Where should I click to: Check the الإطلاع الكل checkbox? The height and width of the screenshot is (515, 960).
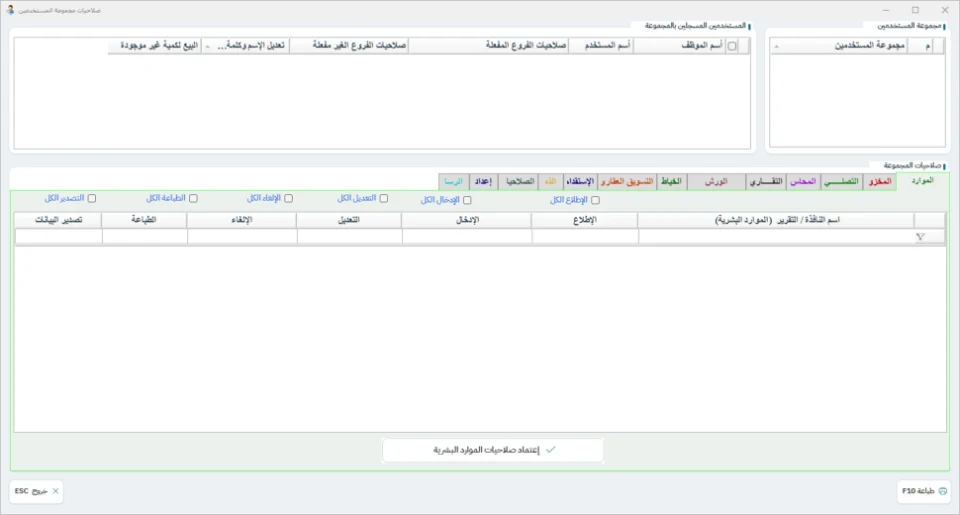point(595,200)
